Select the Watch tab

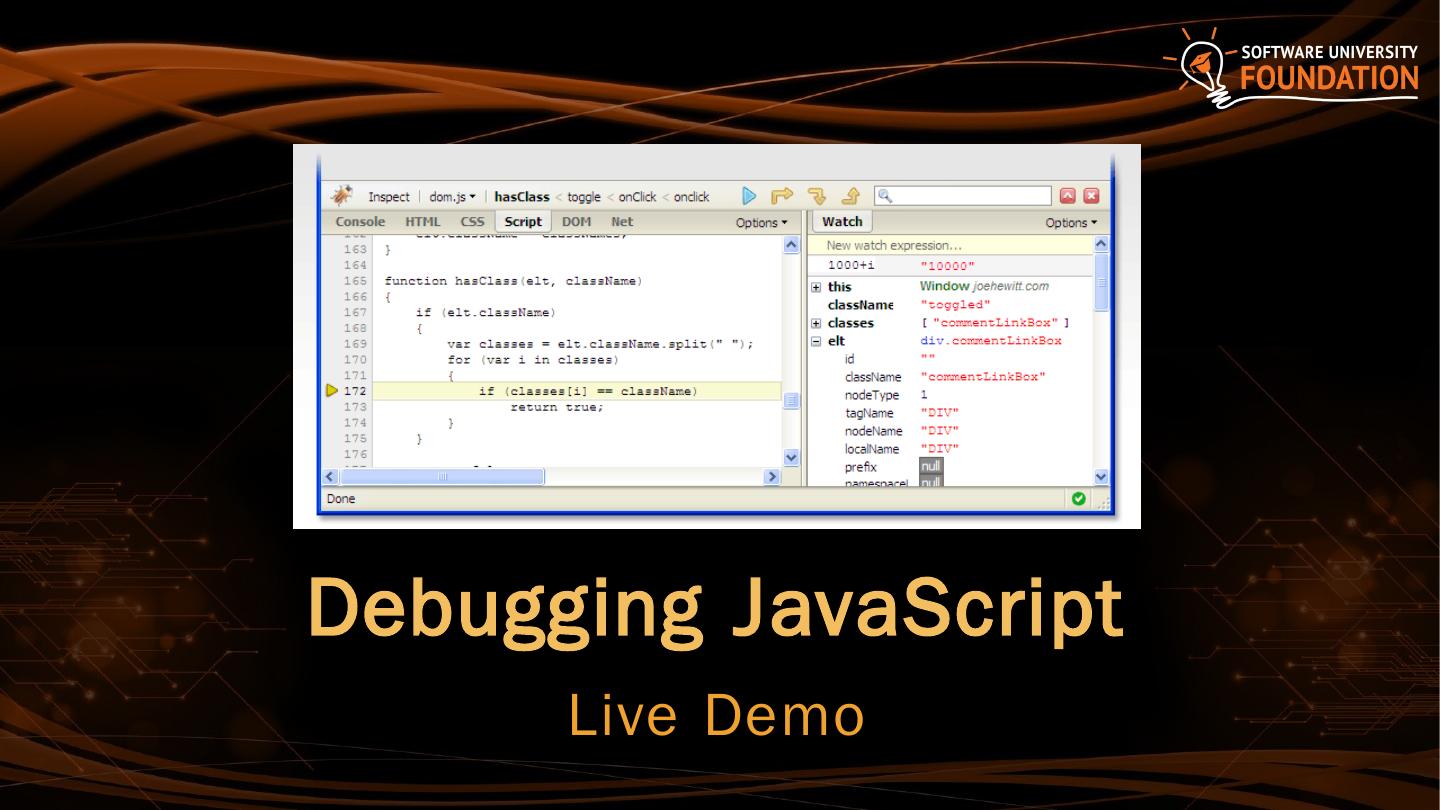coord(842,222)
